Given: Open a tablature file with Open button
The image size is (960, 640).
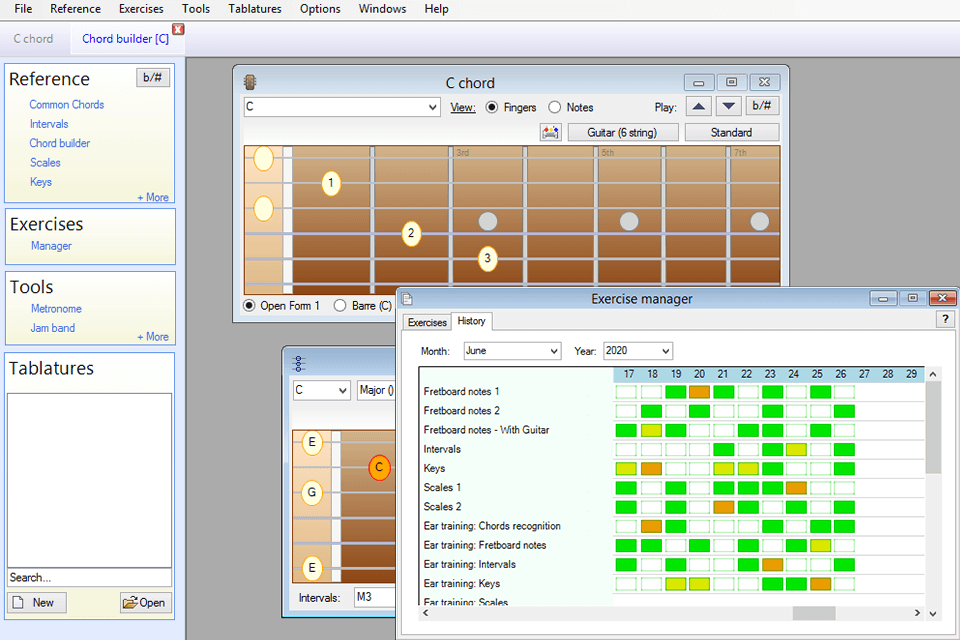Looking at the screenshot, I should tap(145, 602).
